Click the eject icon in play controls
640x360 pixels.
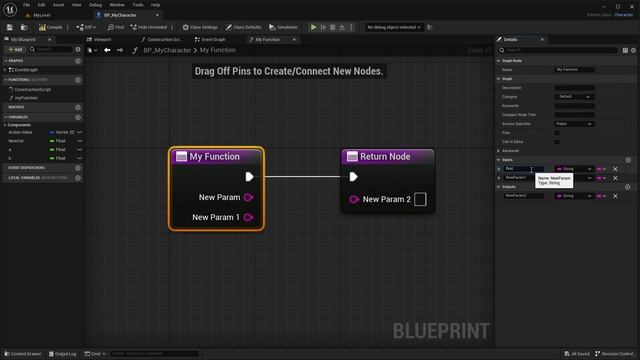click(342, 27)
